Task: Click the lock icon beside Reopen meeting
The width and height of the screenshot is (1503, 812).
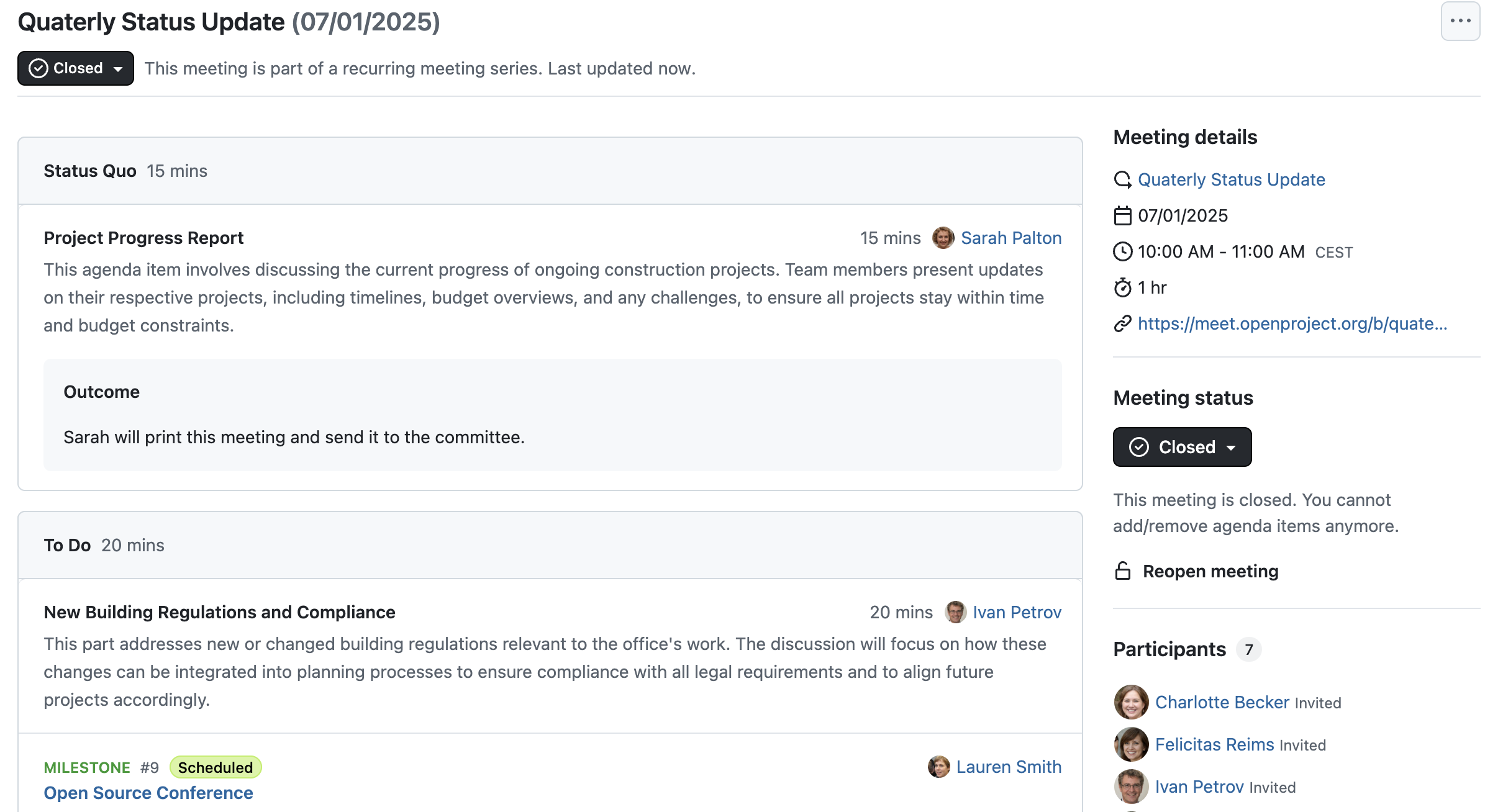Action: [x=1123, y=571]
